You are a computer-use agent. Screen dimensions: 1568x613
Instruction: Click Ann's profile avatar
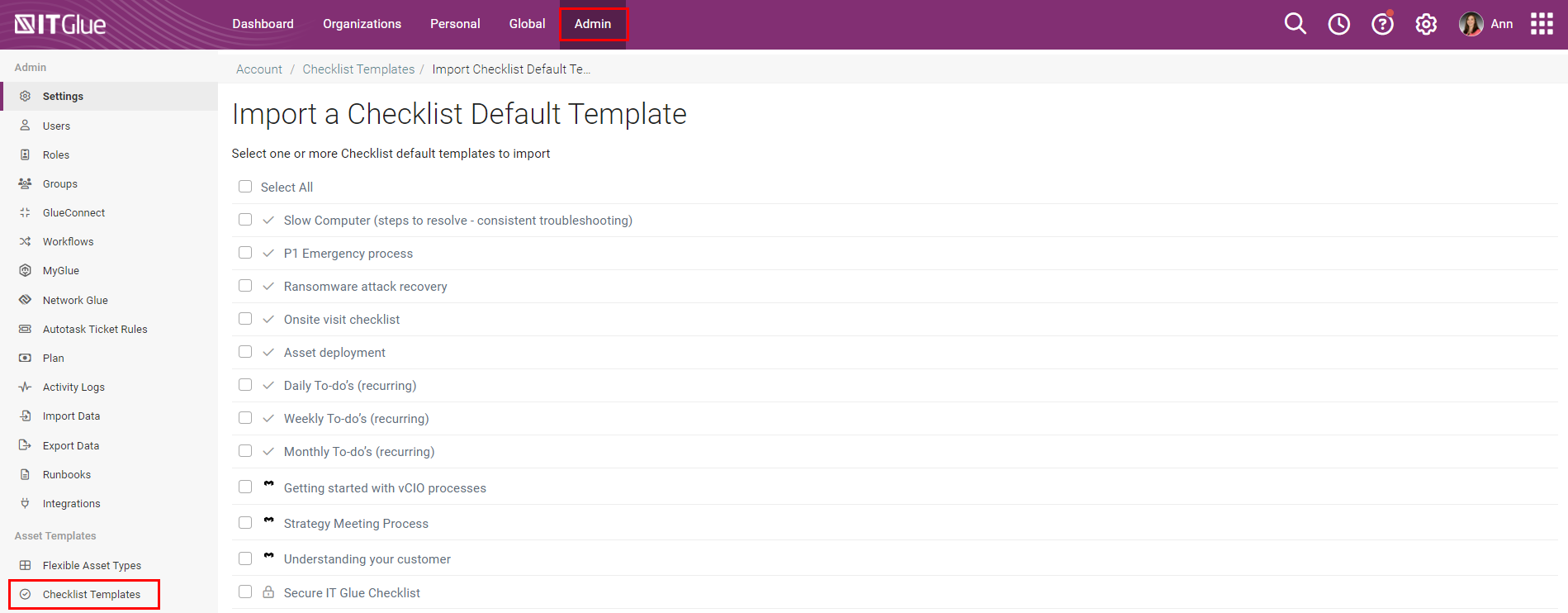click(1471, 24)
